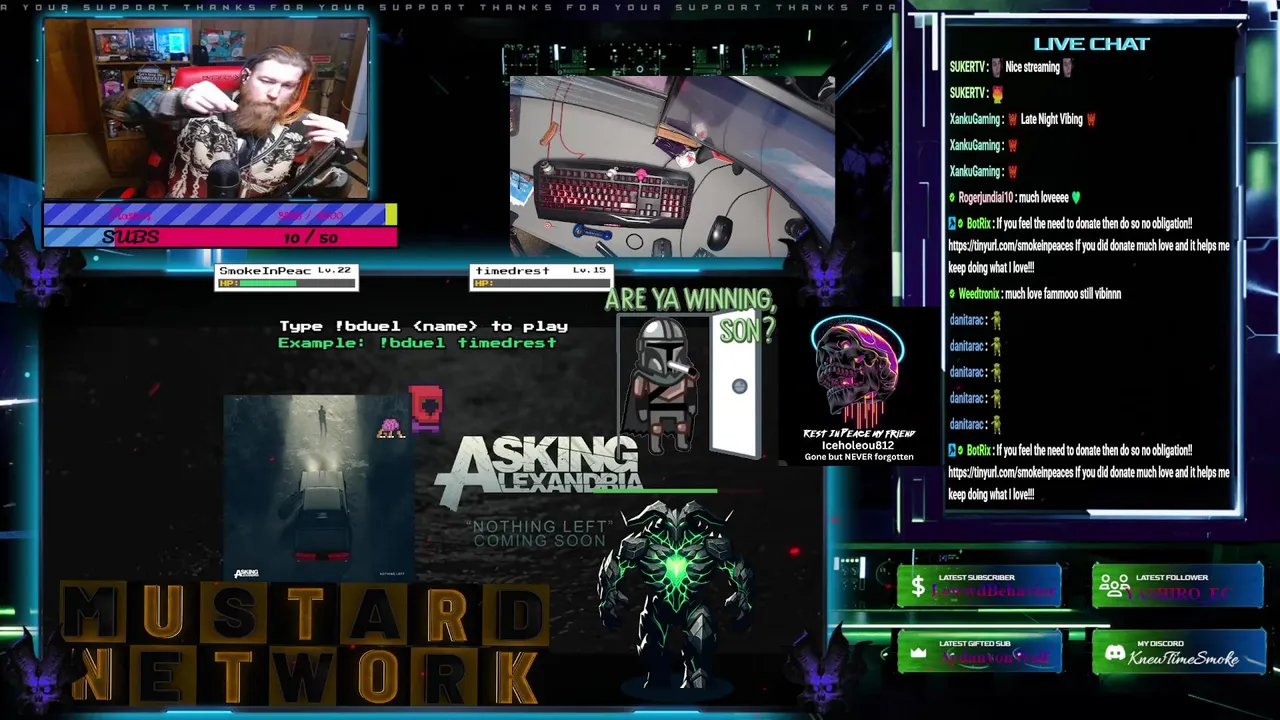Screen dimensions: 1280x720
Task: Click 'Rest In Peace my friend' text
Action: [859, 434]
